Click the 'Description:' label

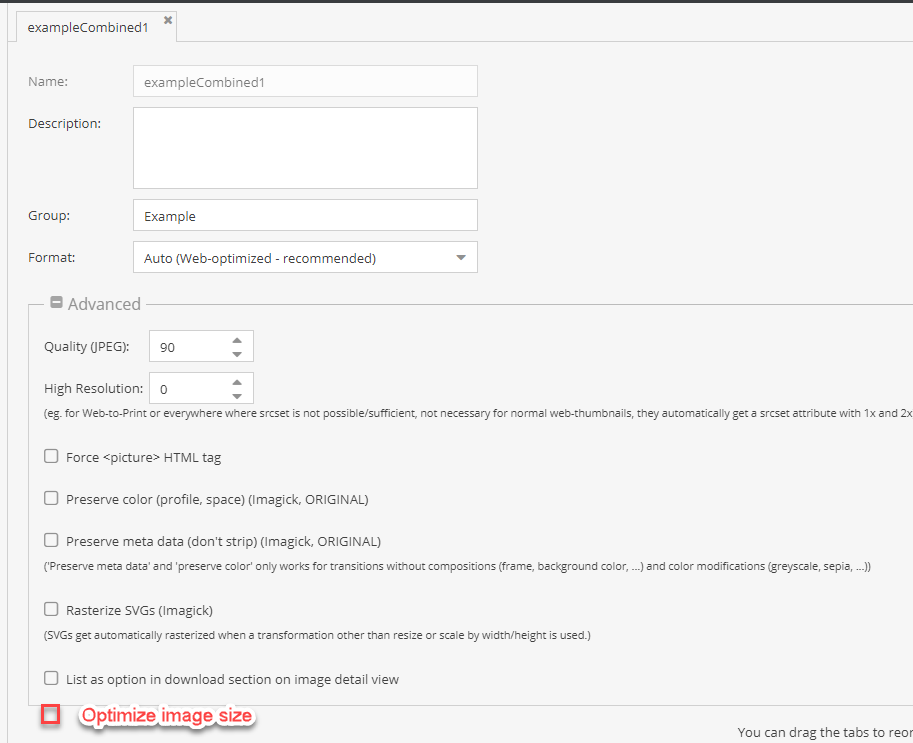click(x=65, y=123)
